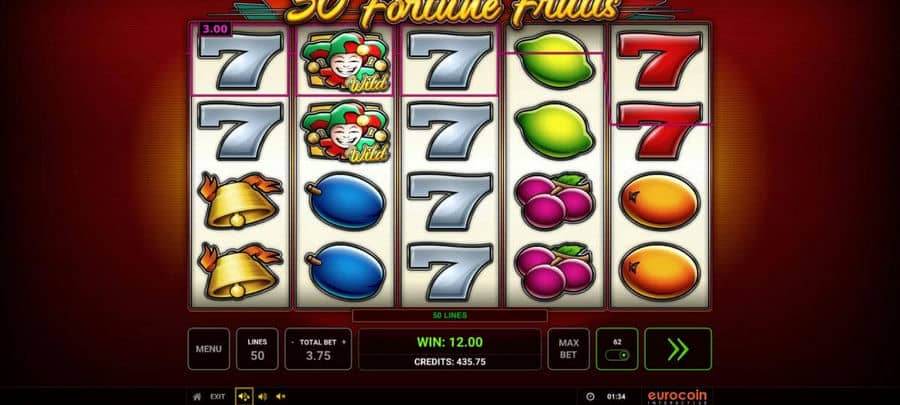Click the top golden bell symbol
This screenshot has width=900, height=405.
pos(240,201)
